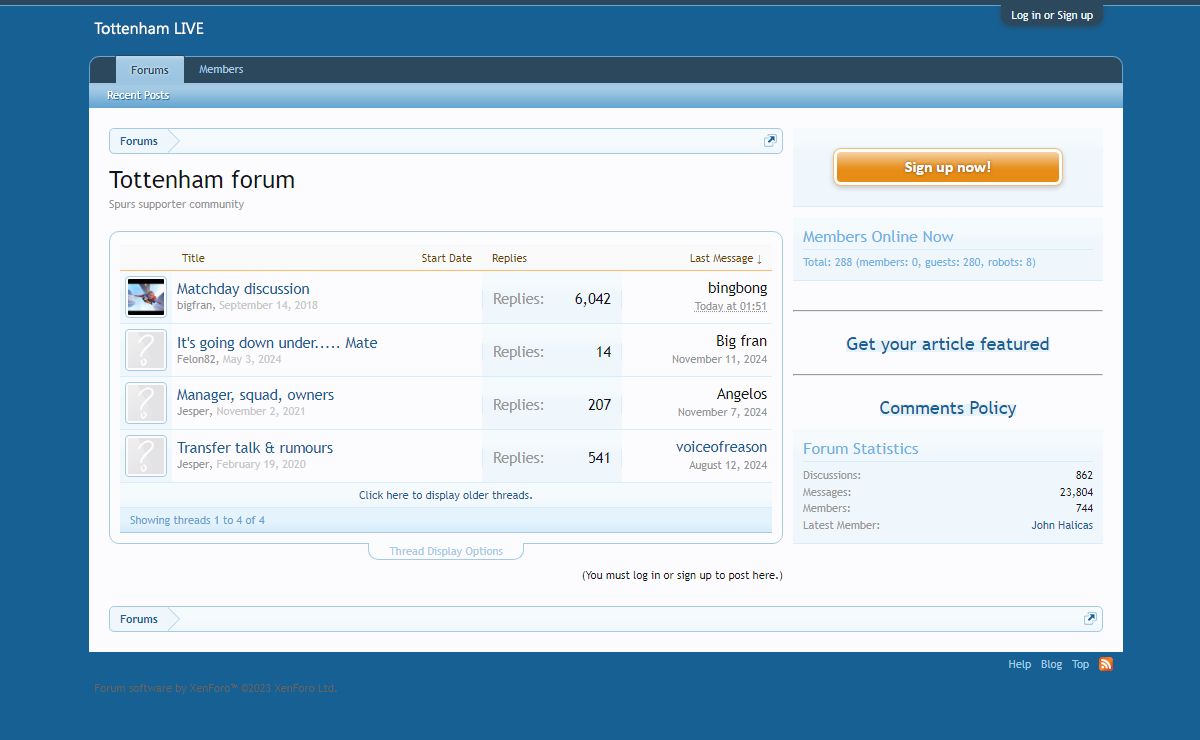
Task: Jump to Top via footer link
Action: point(1080,664)
